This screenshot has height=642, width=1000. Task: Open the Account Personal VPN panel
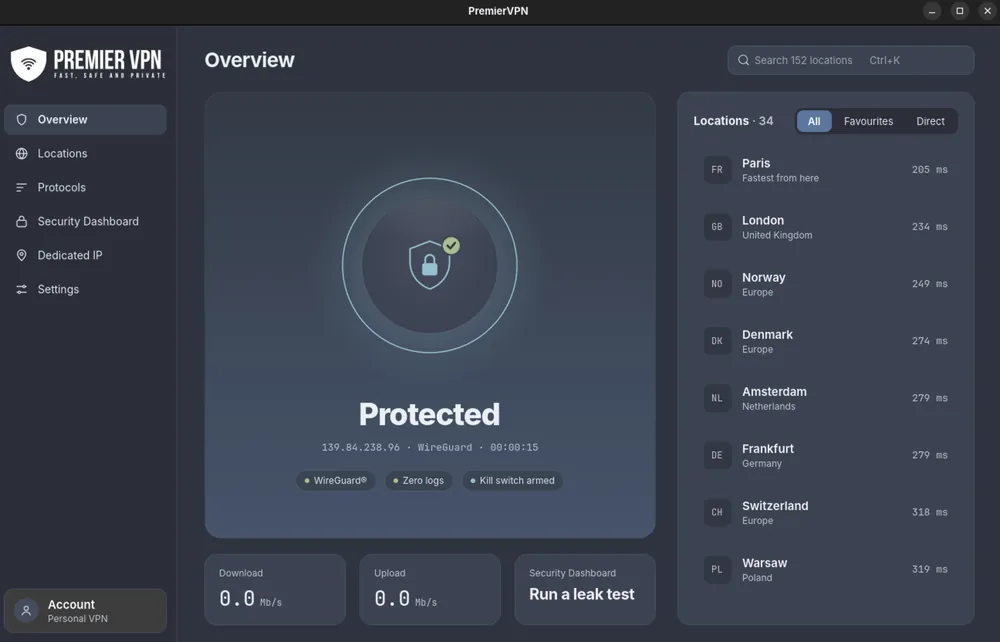85,611
